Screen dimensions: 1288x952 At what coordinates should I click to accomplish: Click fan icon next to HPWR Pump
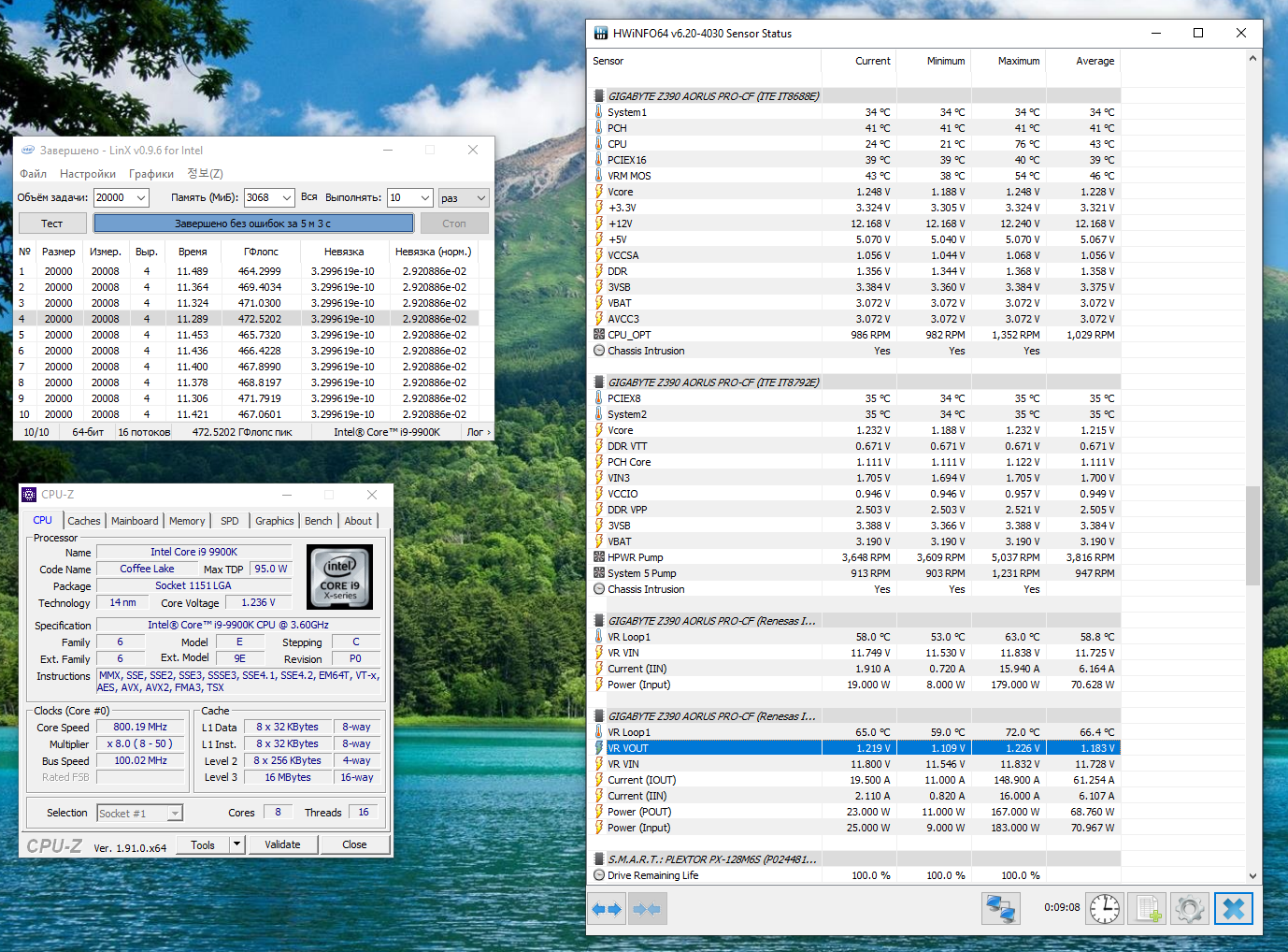[599, 557]
